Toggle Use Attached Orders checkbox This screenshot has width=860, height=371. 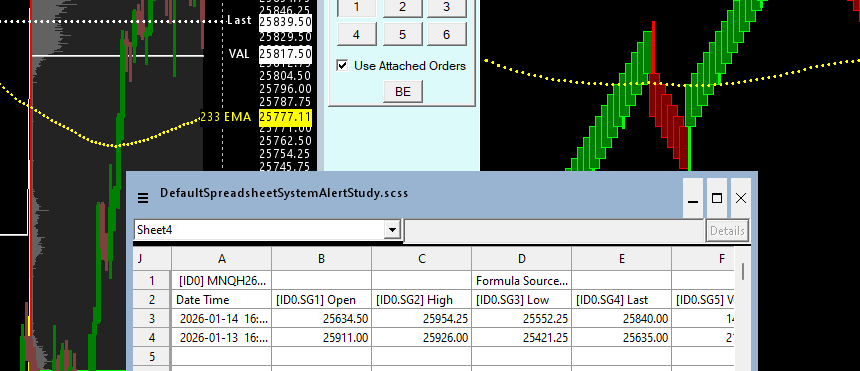click(x=343, y=65)
